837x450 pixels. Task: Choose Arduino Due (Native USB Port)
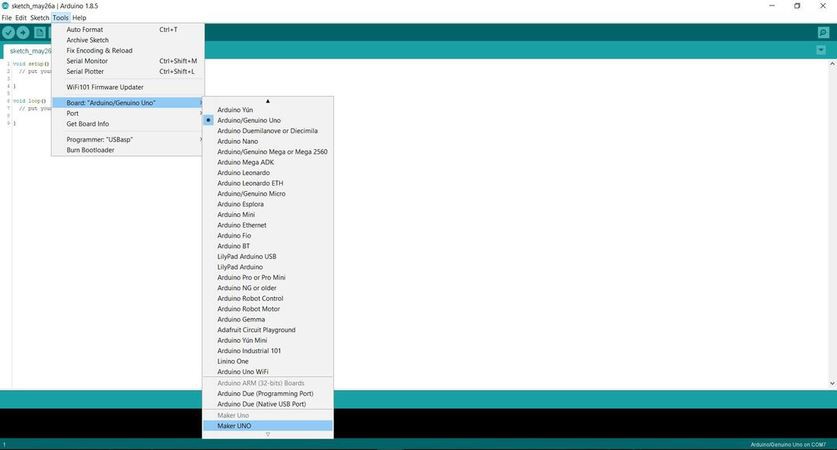click(267, 404)
